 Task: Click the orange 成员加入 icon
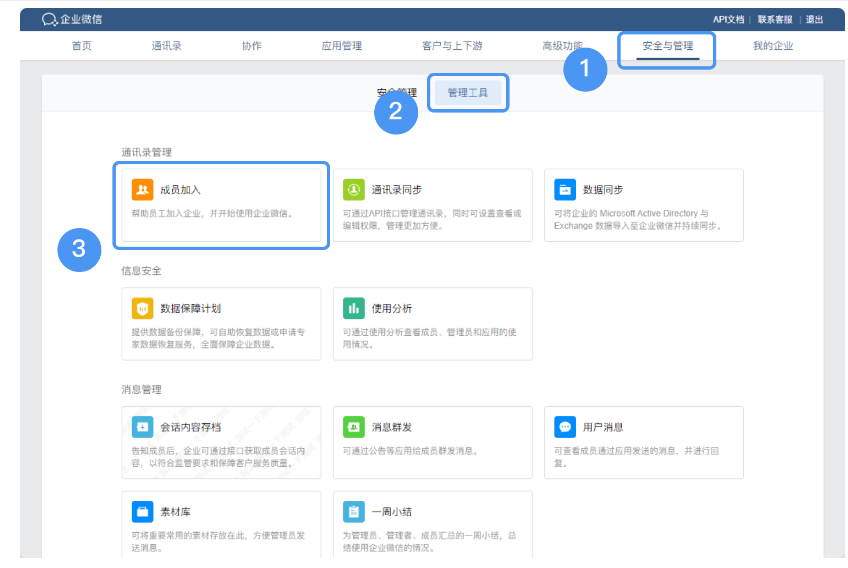(x=143, y=189)
